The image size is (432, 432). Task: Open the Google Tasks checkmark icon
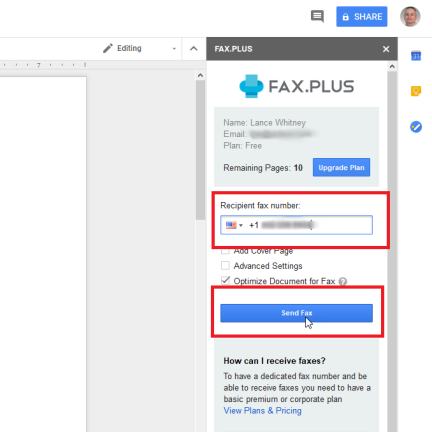416,127
